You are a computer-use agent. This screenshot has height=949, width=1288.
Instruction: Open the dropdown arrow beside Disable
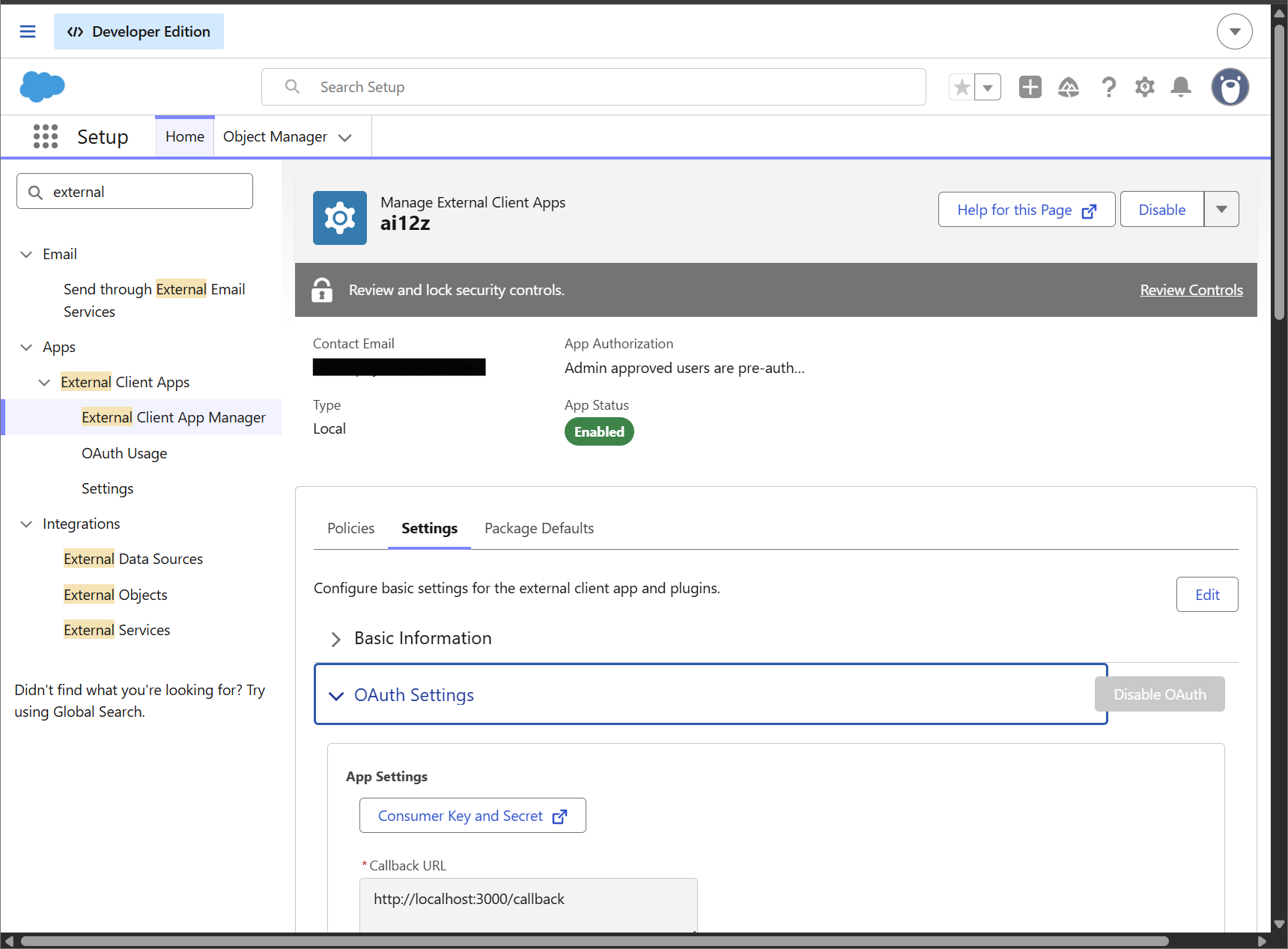(x=1221, y=210)
